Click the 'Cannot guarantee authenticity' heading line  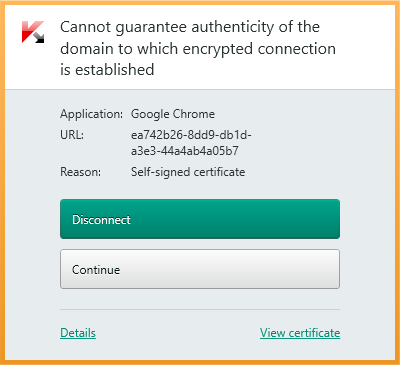click(190, 27)
